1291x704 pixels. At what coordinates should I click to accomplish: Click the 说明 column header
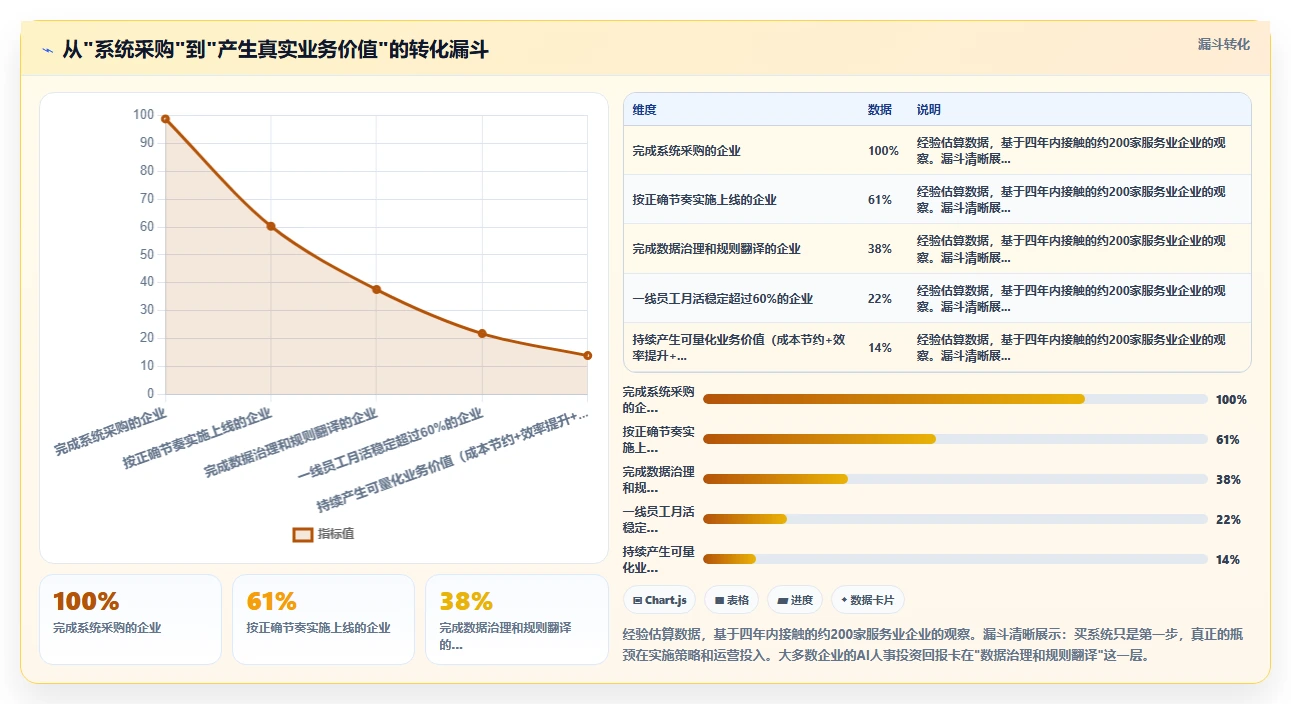point(929,110)
